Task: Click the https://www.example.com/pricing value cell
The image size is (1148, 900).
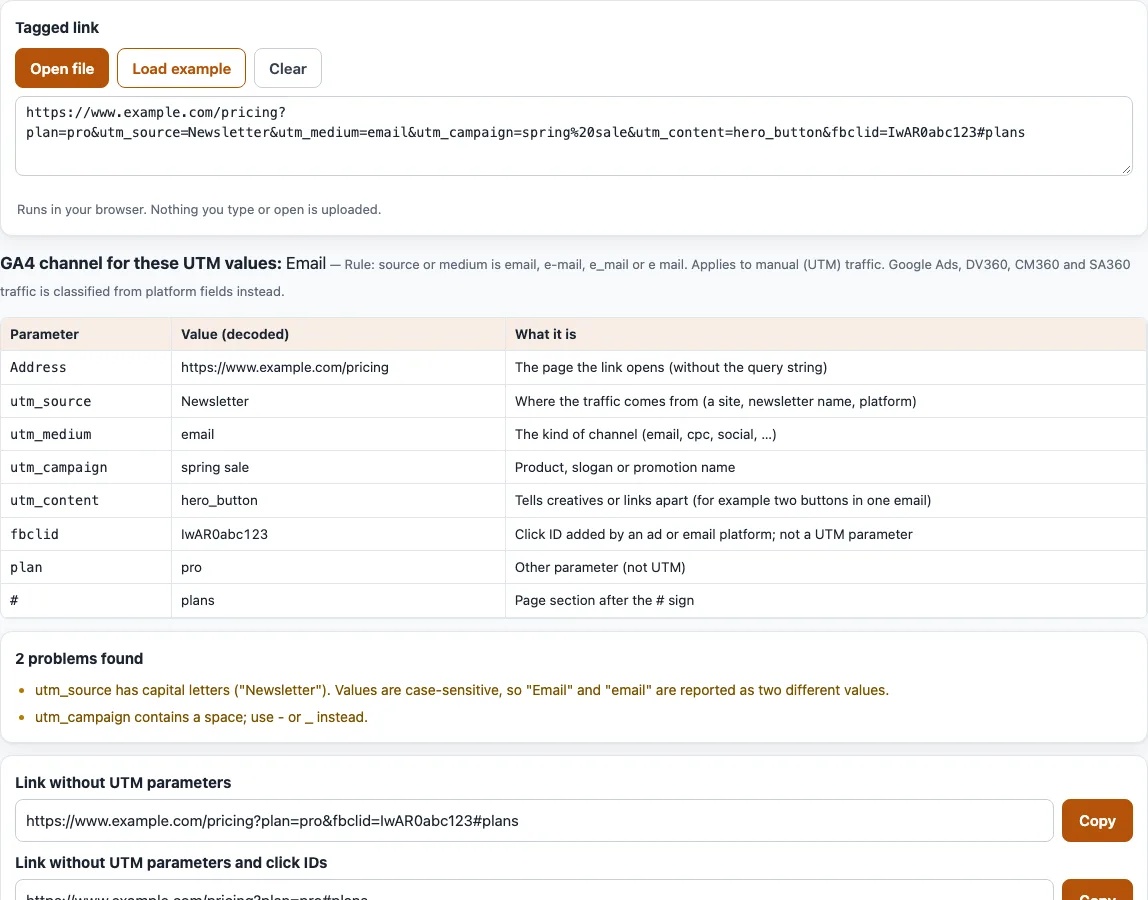Action: point(338,368)
